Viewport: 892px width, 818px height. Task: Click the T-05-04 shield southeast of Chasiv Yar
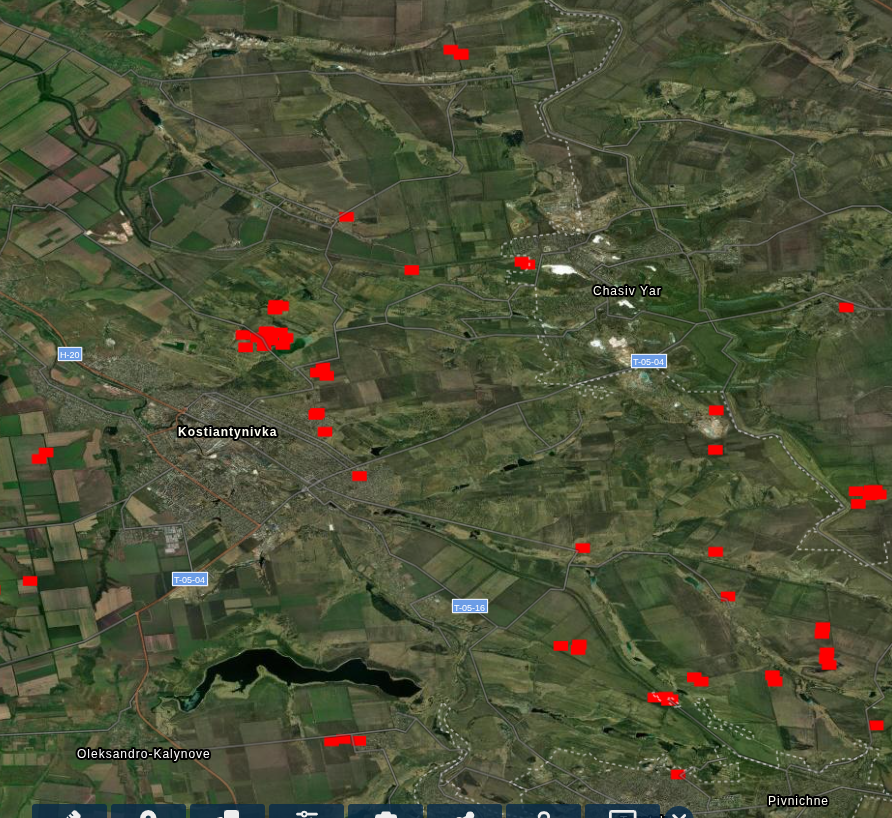tap(649, 361)
